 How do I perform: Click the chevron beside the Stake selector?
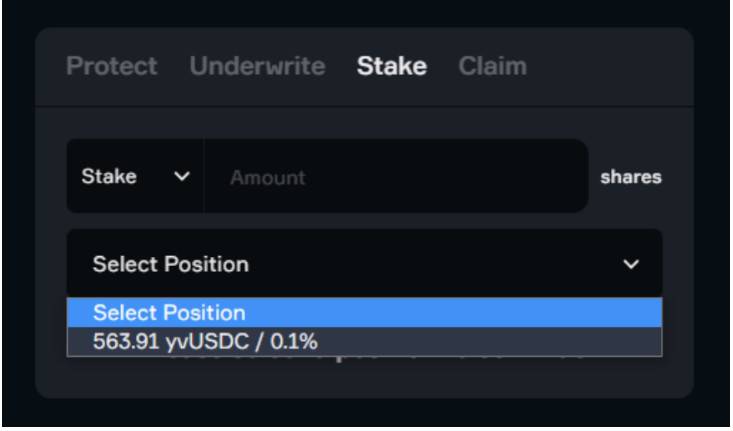[x=182, y=176]
